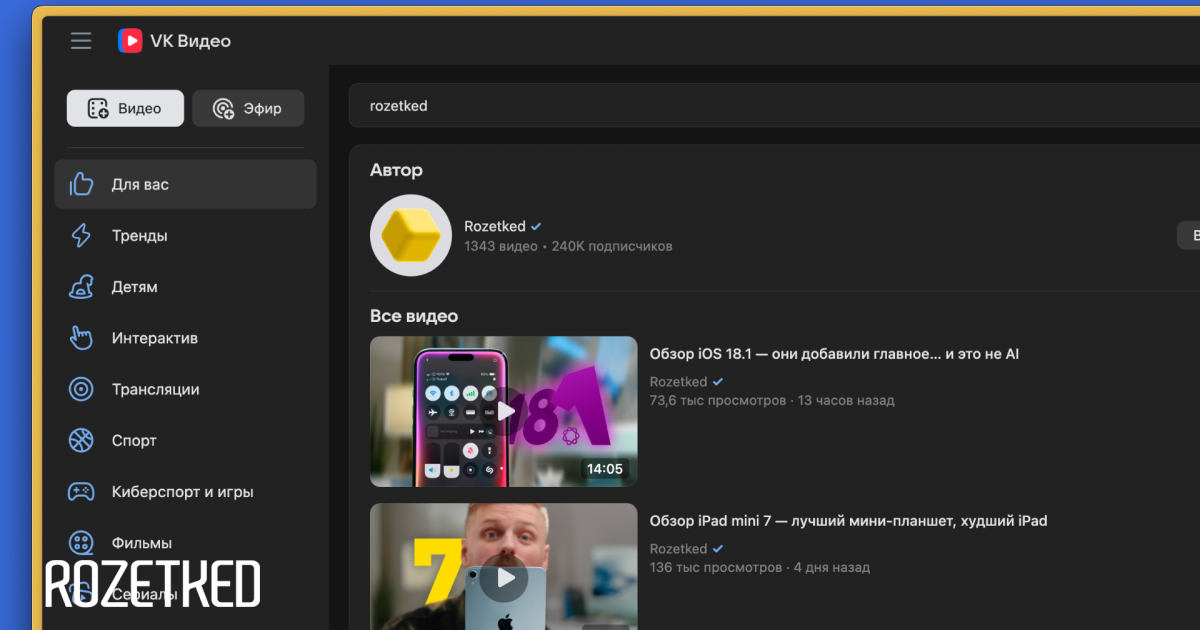Click the VK Видео logo icon

point(130,41)
